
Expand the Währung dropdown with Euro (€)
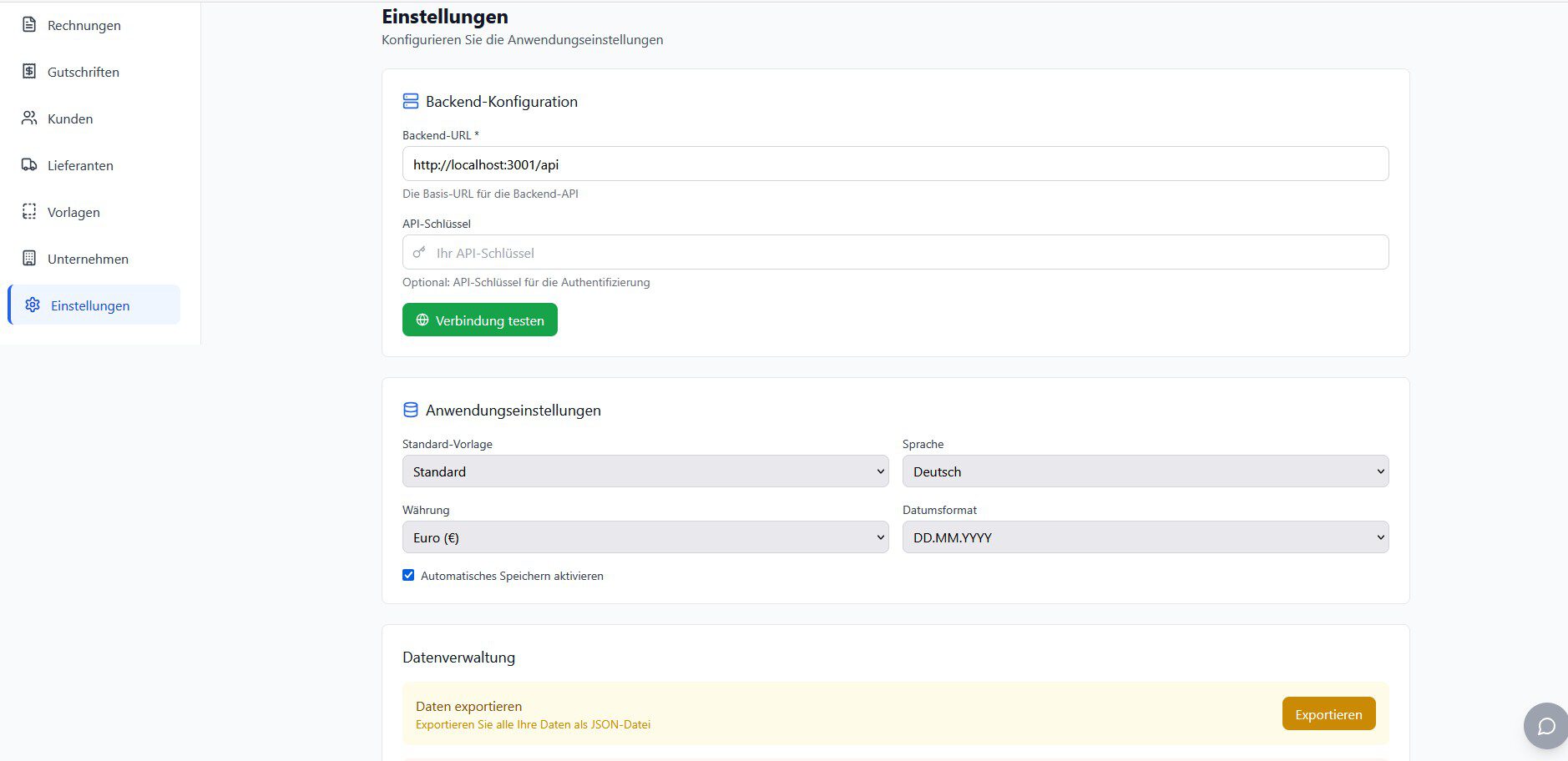(645, 537)
